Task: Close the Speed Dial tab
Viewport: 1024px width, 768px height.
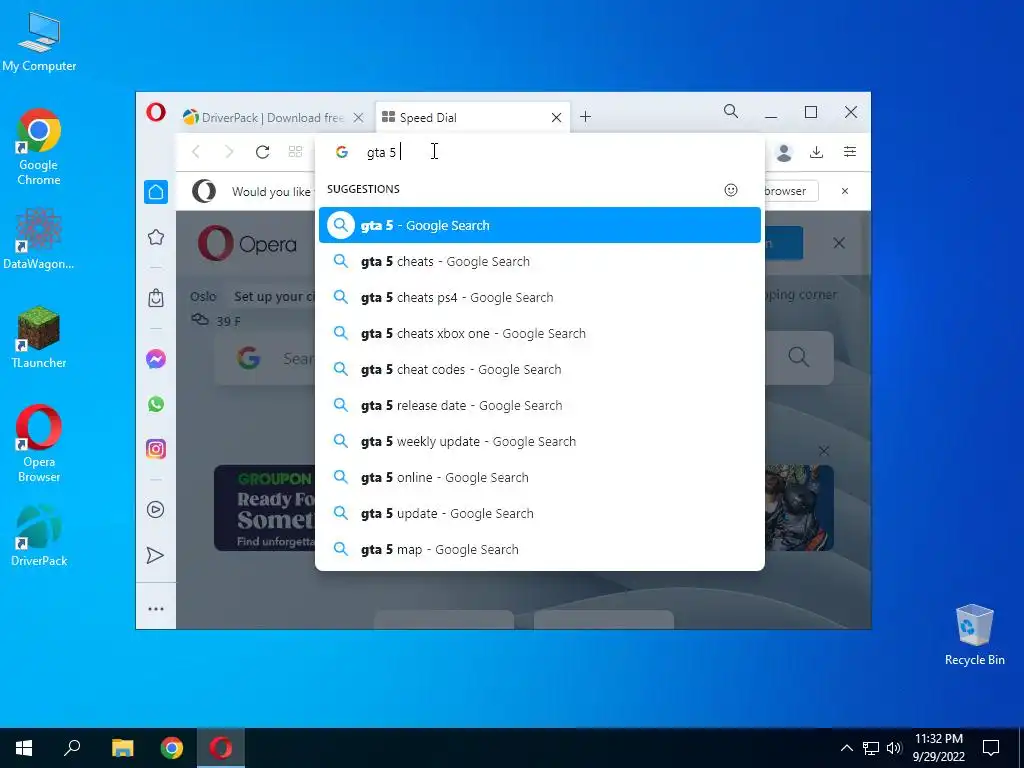Action: coord(556,118)
